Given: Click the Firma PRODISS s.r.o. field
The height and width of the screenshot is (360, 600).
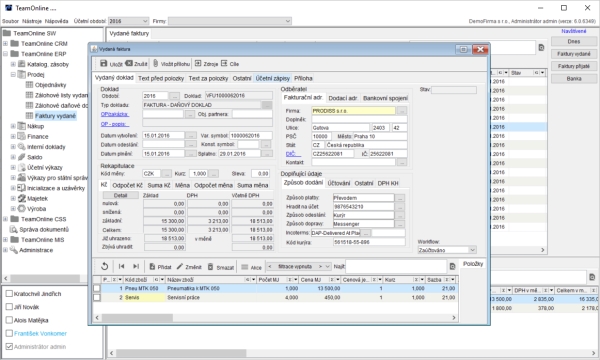Looking at the screenshot, I should pyautogui.click(x=353, y=111).
